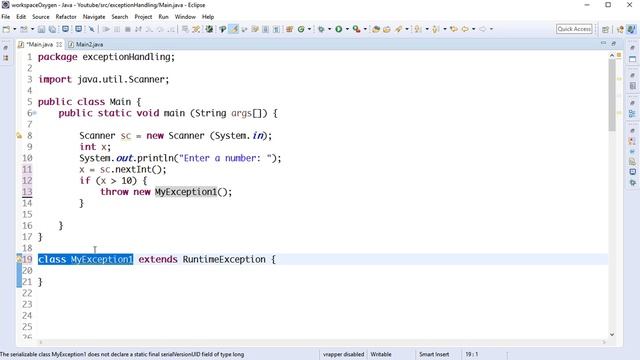Click the Save All icon
The width and height of the screenshot is (640, 360).
pyautogui.click(x=52, y=29)
